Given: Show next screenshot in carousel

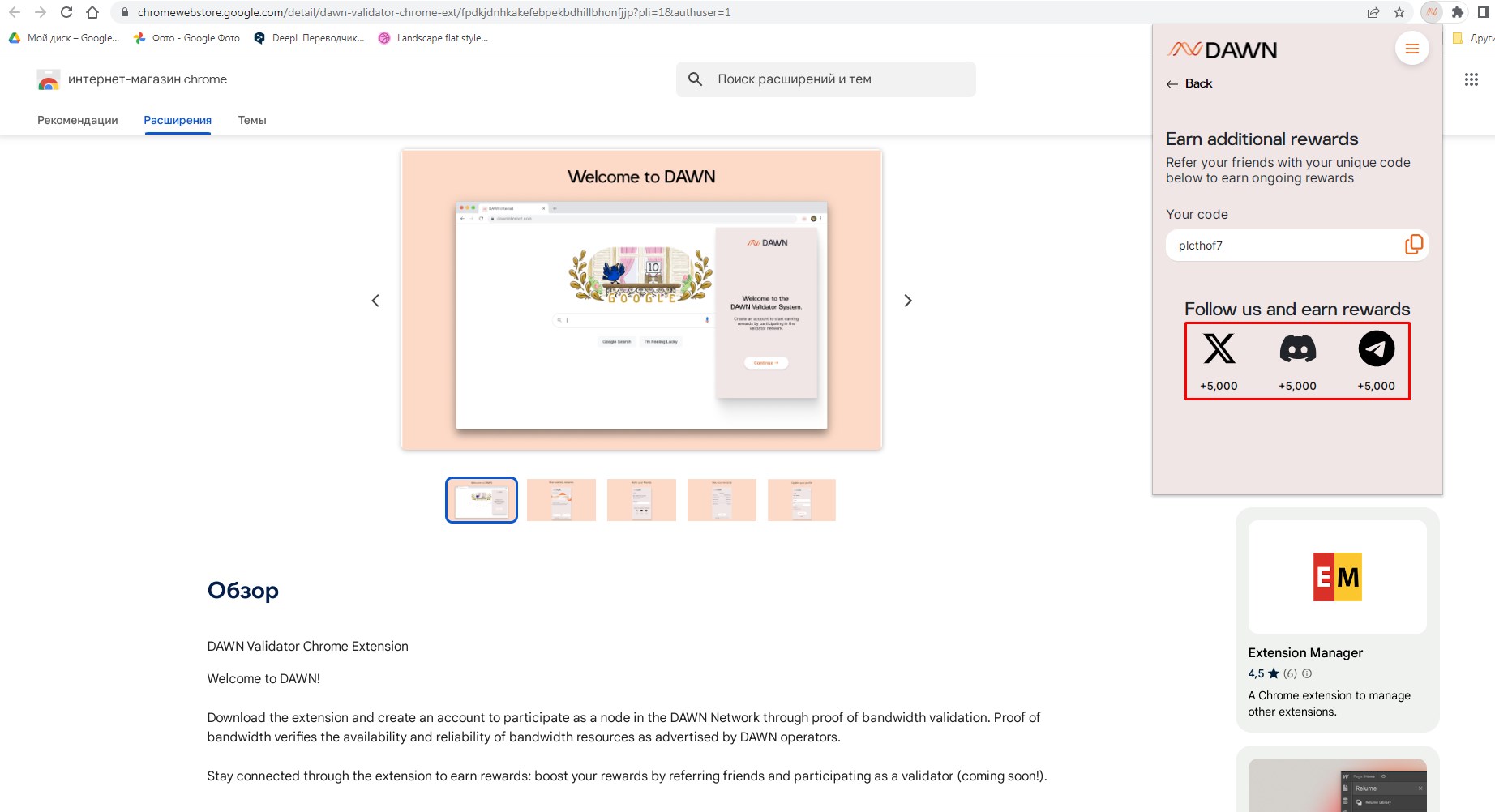Looking at the screenshot, I should pos(908,301).
